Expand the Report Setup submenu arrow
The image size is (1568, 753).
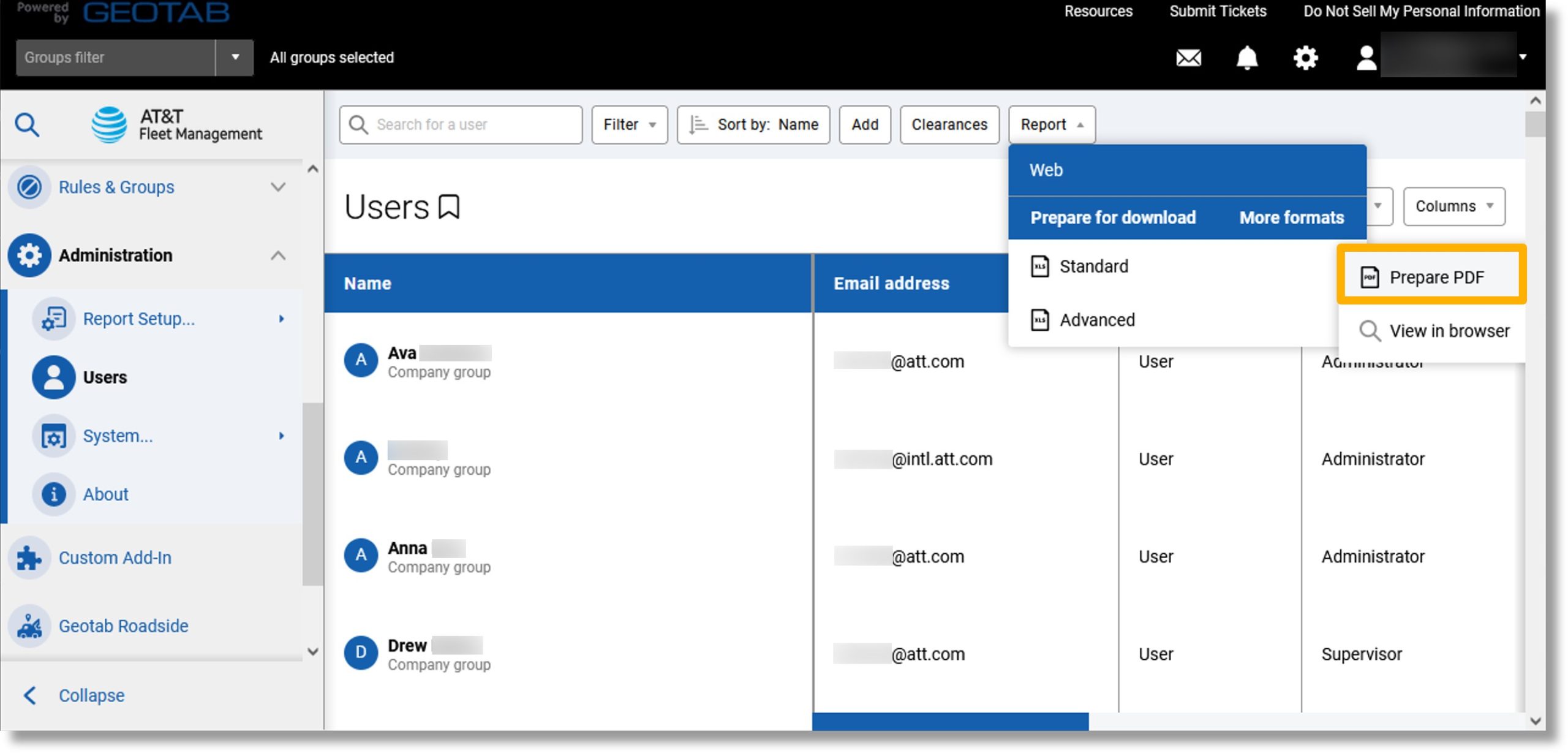pyautogui.click(x=281, y=319)
